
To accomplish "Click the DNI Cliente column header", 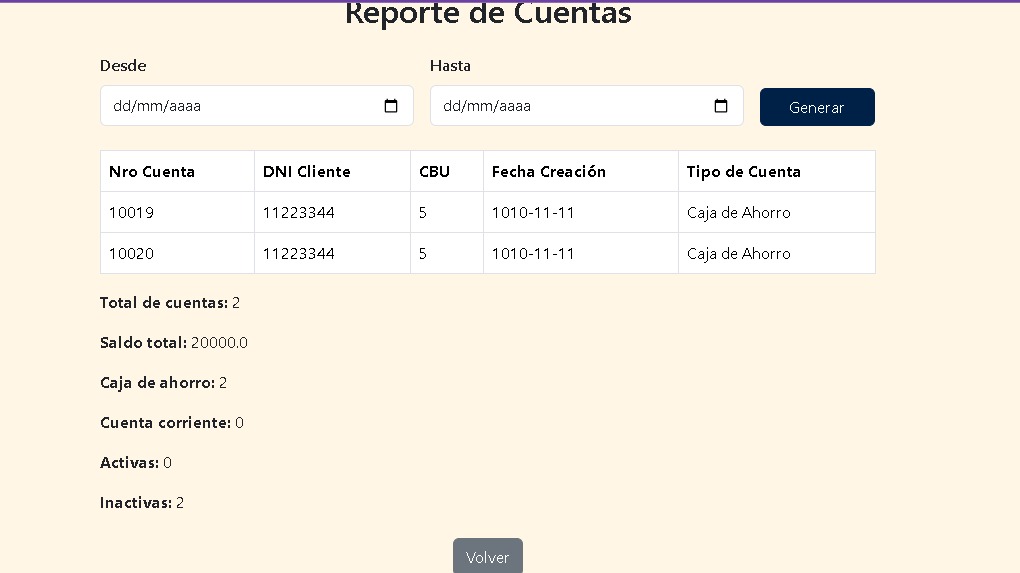I will (306, 172).
